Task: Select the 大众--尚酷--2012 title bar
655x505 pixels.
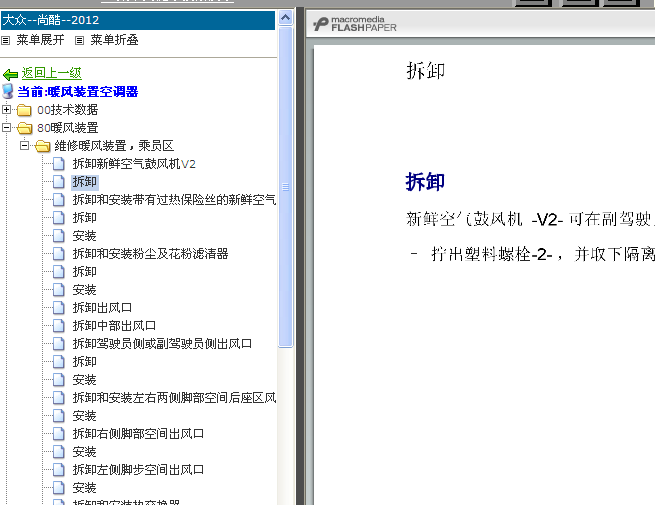Action: pos(138,20)
